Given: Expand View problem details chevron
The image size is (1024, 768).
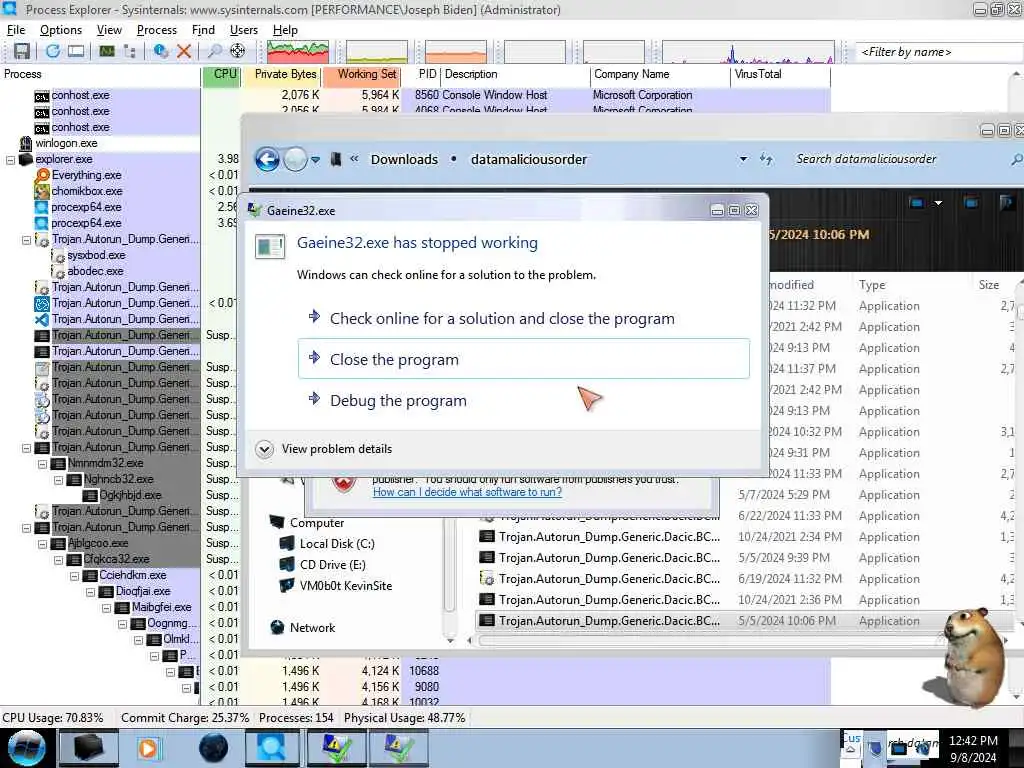Looking at the screenshot, I should [264, 449].
